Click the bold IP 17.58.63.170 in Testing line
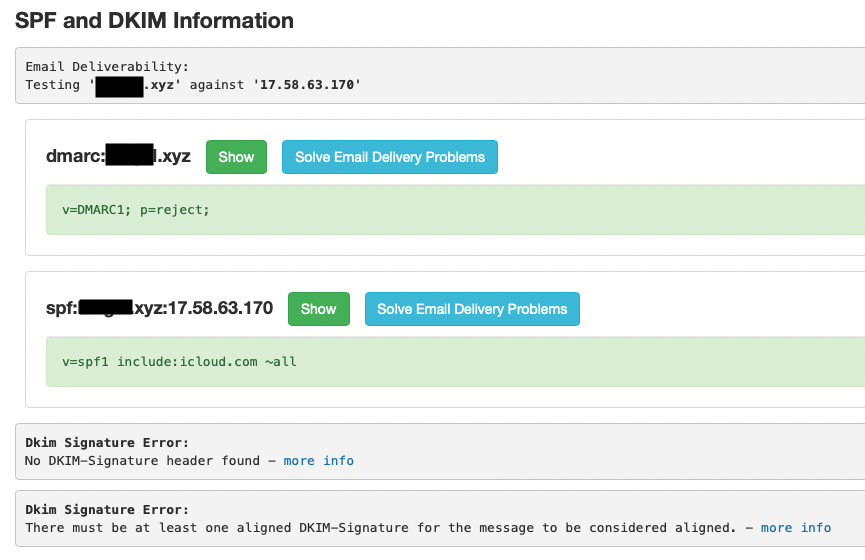 tap(307, 85)
